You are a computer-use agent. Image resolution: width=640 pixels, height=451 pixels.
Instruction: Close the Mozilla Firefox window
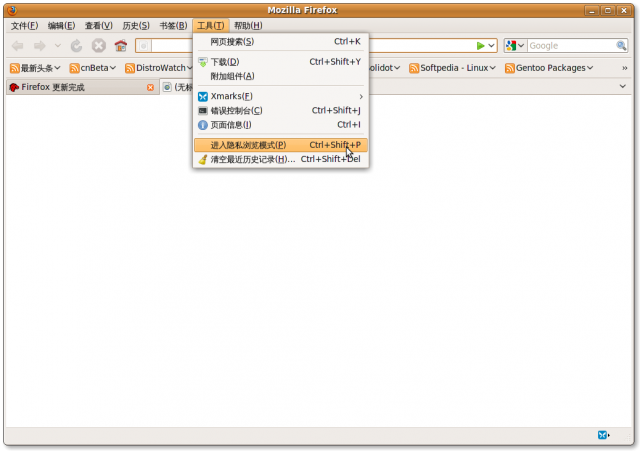[x=624, y=11]
